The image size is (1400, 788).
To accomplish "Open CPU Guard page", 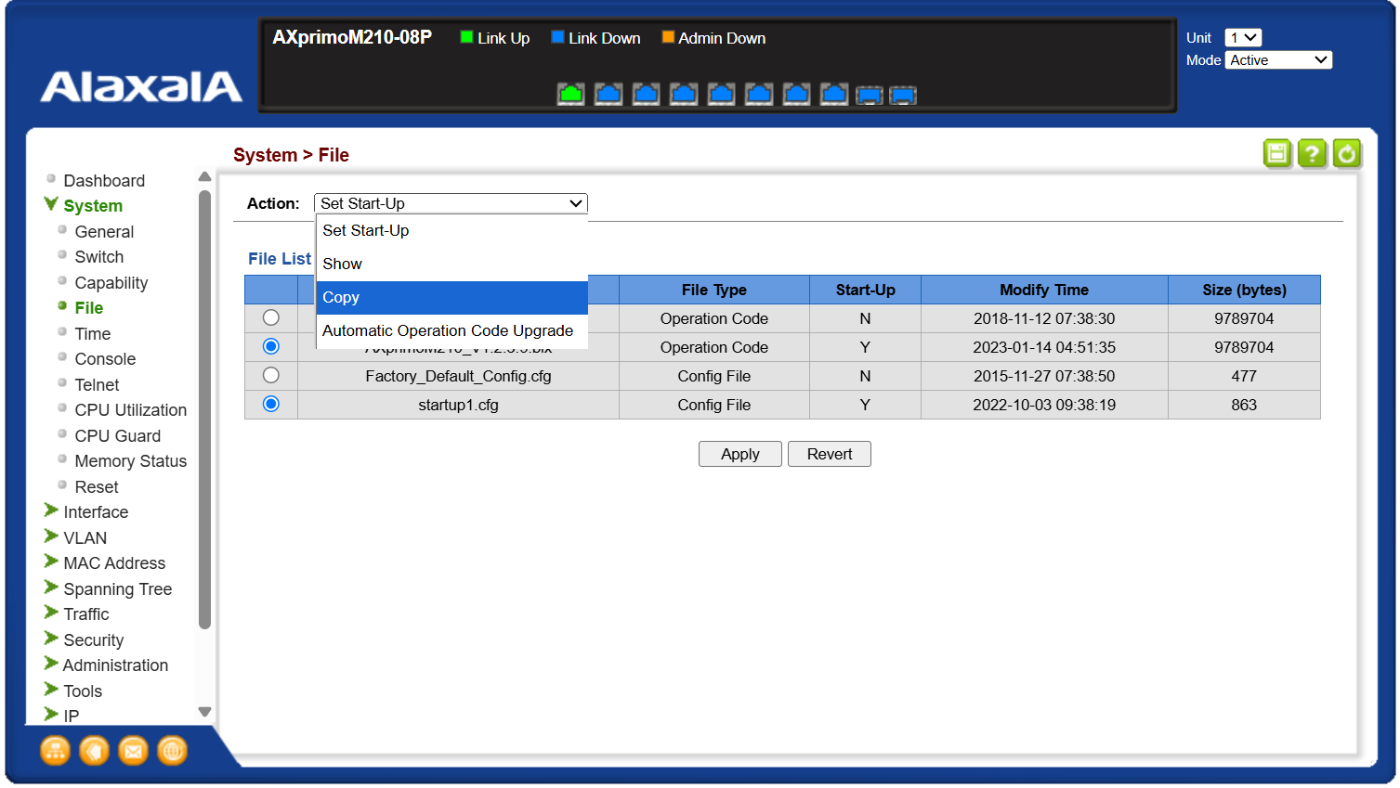I will 117,436.
